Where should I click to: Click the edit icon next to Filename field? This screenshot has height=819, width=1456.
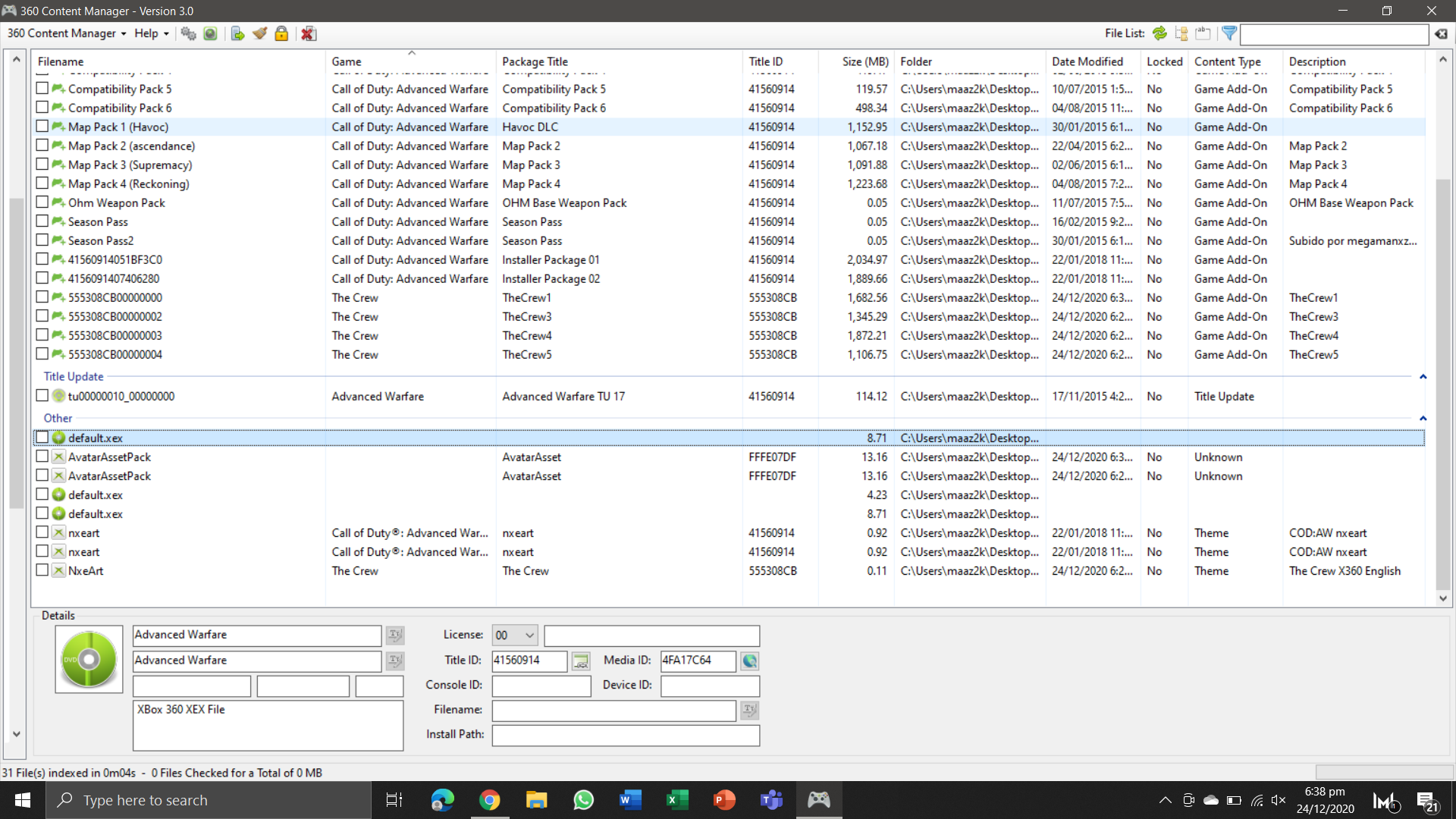coord(749,710)
